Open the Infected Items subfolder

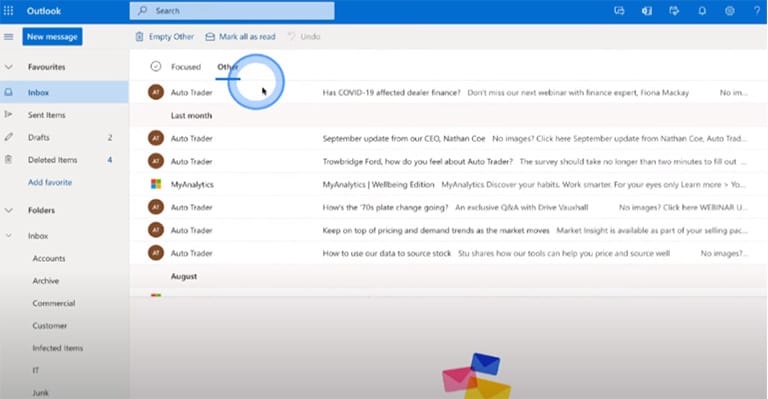(58, 348)
